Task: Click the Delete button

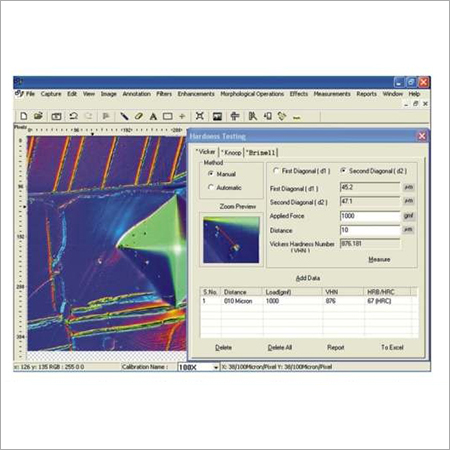Action: pyautogui.click(x=223, y=347)
